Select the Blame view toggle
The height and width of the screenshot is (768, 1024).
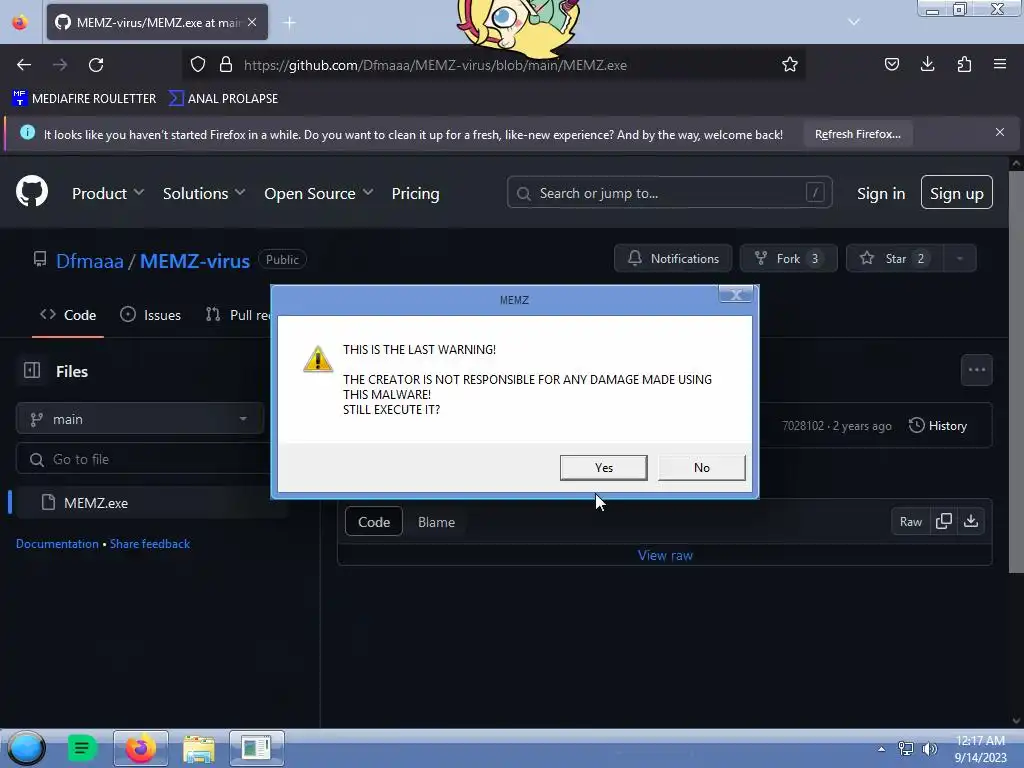pos(436,522)
